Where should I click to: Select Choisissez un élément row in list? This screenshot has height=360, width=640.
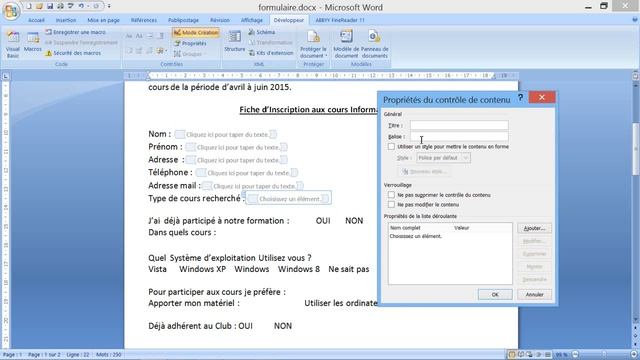450,236
